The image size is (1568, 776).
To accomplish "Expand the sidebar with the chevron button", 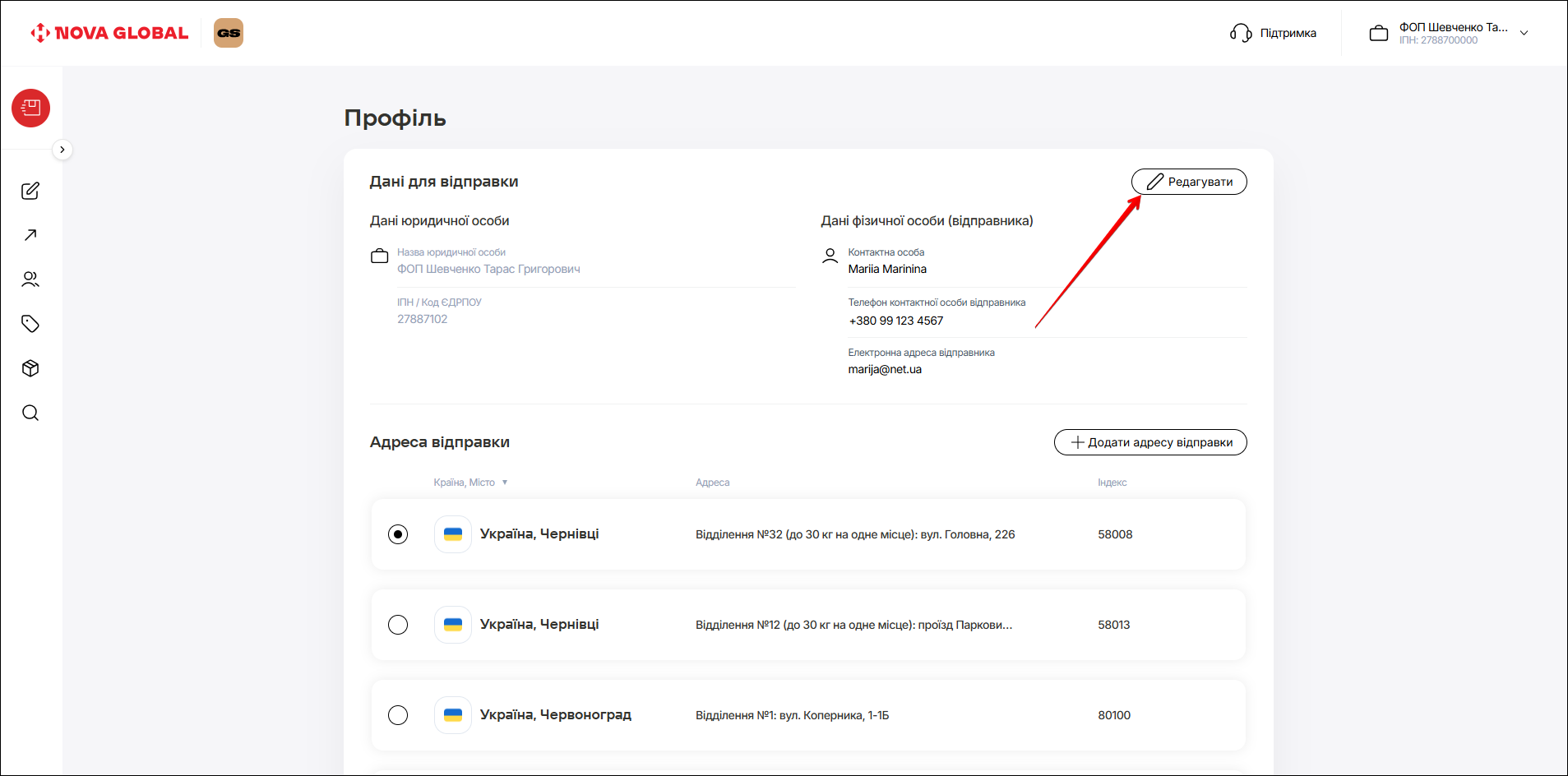I will coord(62,150).
